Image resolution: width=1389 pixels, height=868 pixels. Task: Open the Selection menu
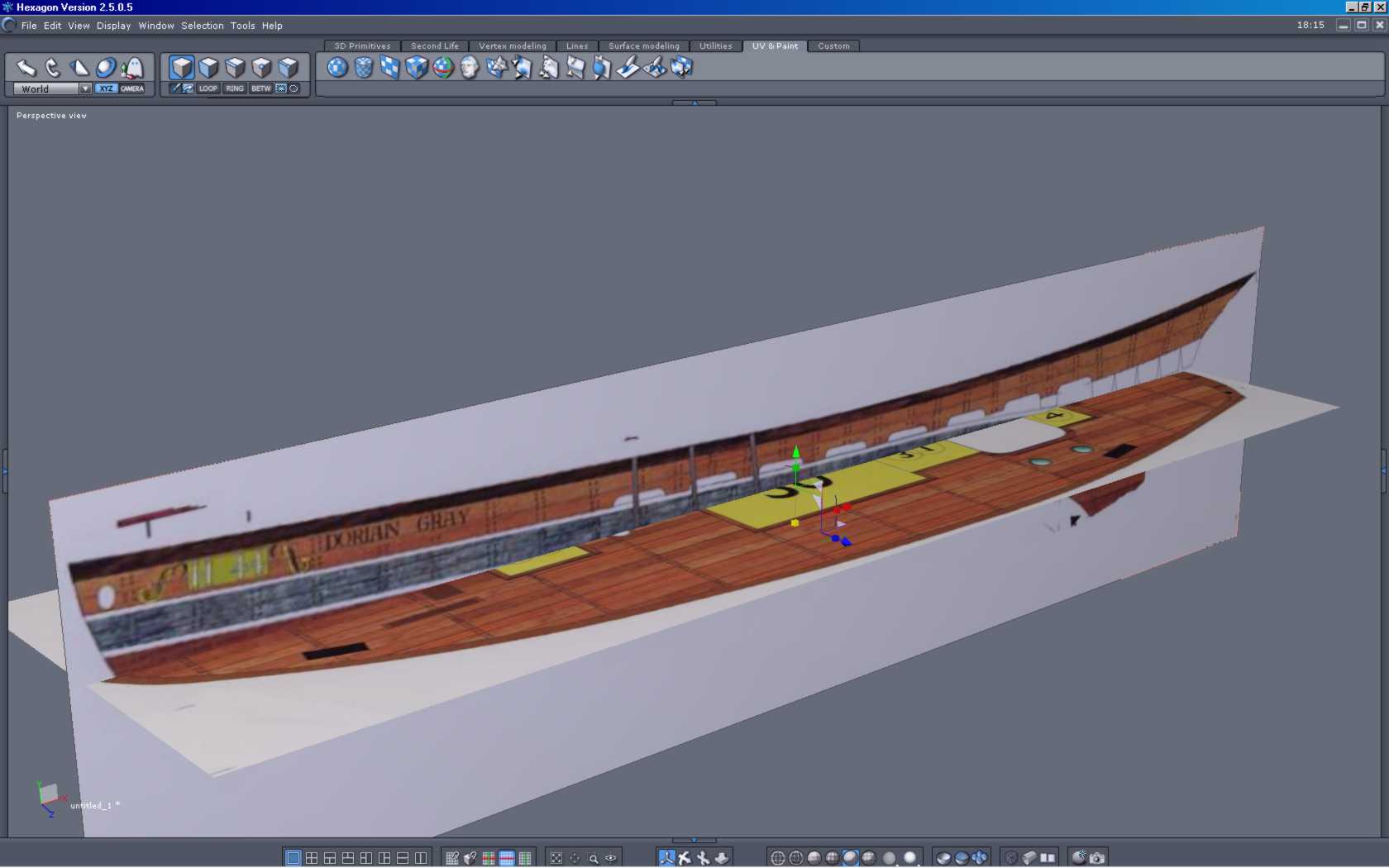click(203, 26)
